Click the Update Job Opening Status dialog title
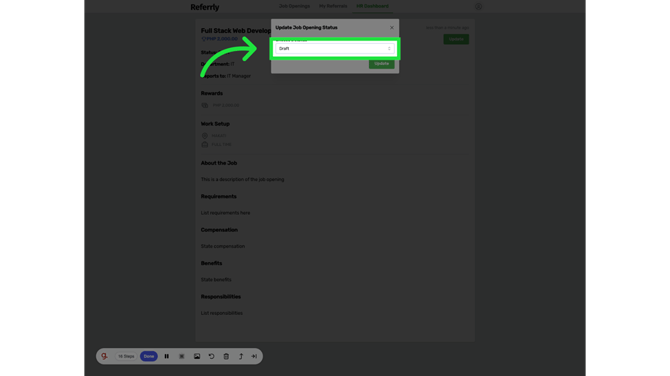670x376 pixels. click(306, 27)
